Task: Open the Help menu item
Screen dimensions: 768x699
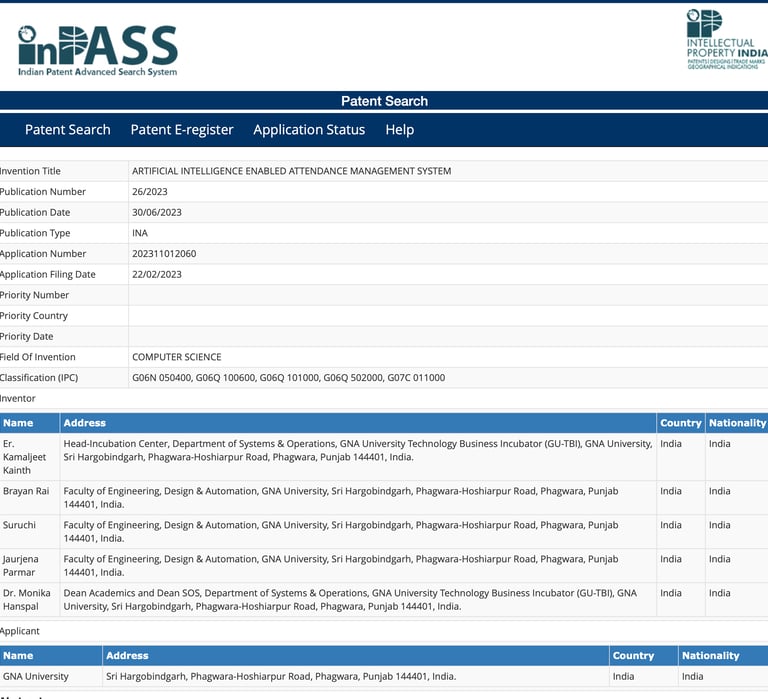Action: (x=400, y=130)
